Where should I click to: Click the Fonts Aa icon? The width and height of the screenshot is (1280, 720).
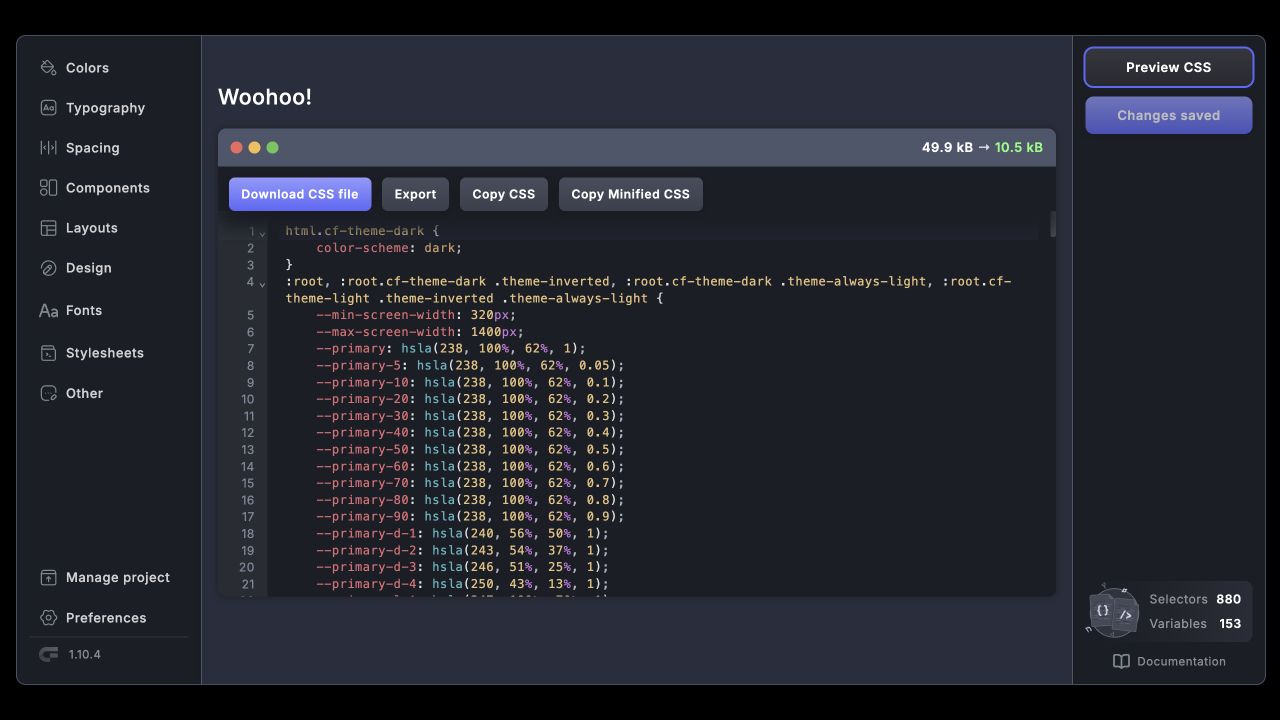coord(48,311)
